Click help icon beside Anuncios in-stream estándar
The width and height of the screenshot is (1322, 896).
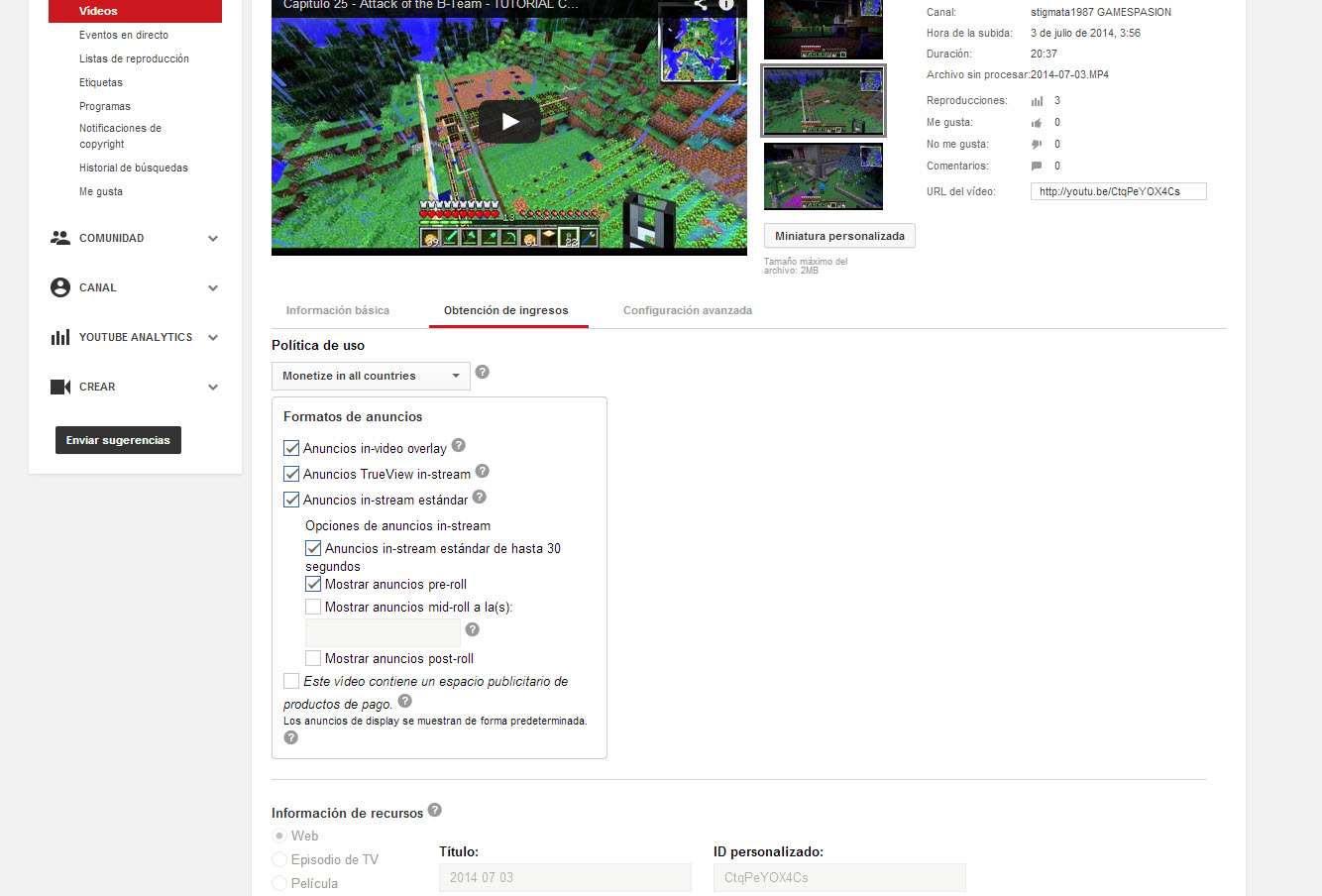[x=480, y=498]
